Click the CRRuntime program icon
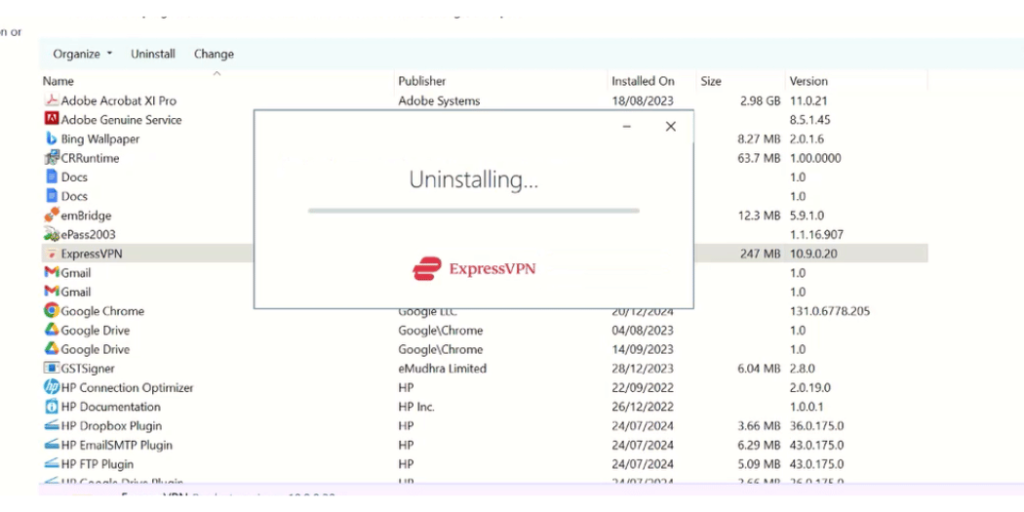The image size is (1024, 512). 52,158
